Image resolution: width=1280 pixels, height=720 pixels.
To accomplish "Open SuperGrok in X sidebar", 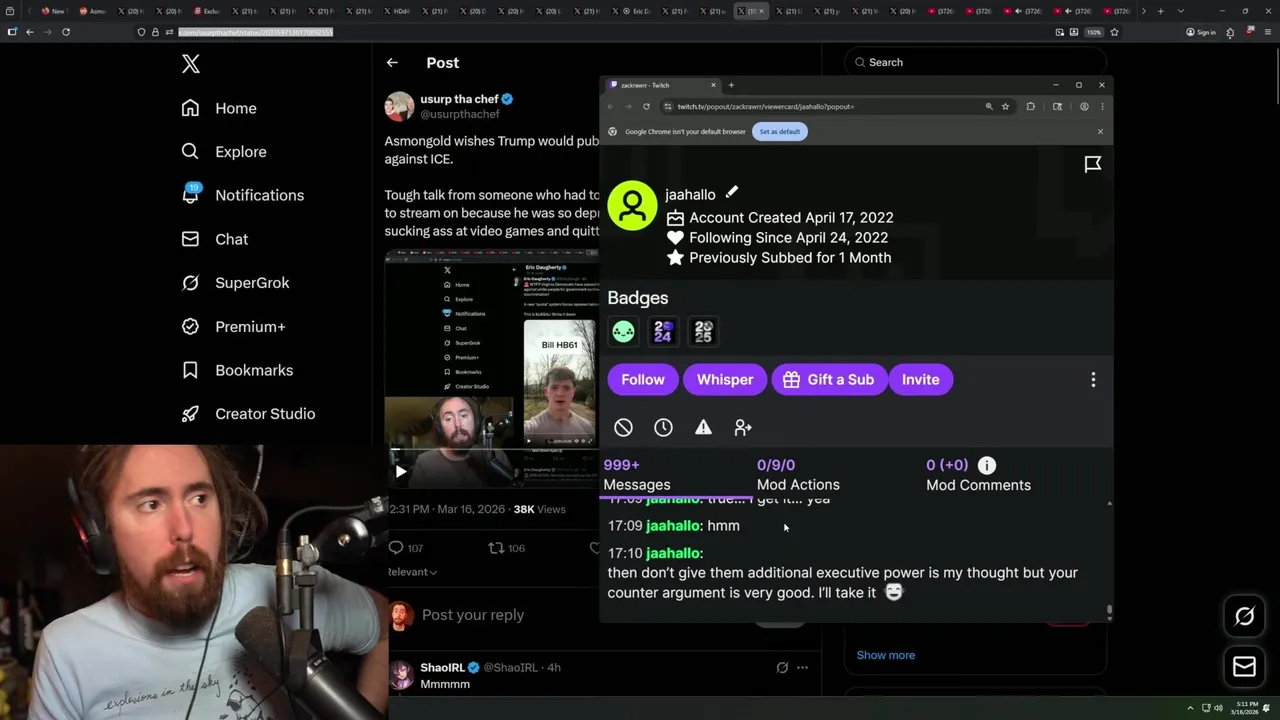I will [236, 283].
